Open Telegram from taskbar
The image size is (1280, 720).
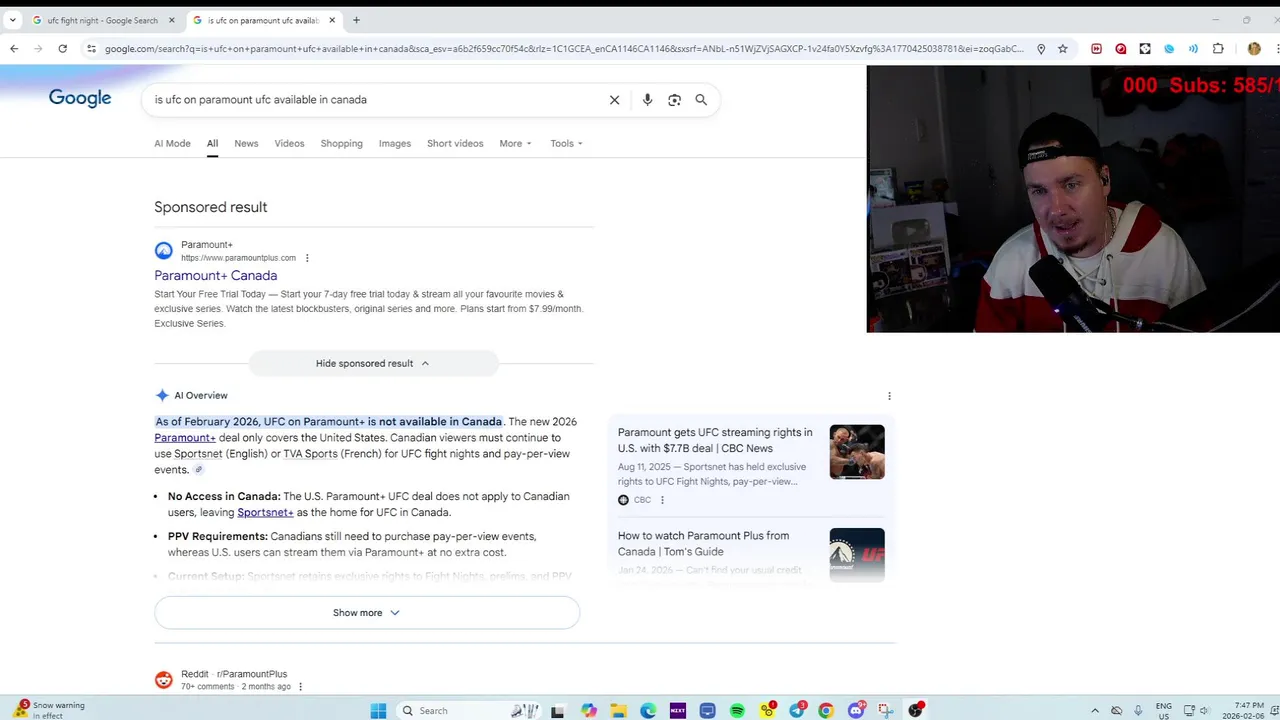click(x=797, y=711)
